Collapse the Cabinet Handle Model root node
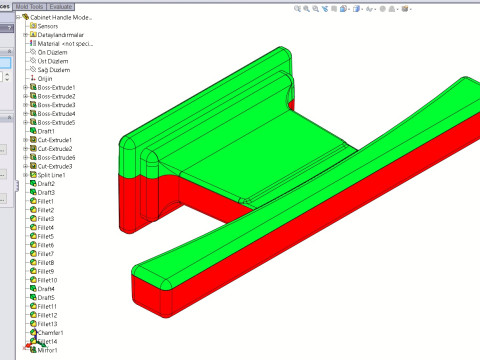 point(18,17)
